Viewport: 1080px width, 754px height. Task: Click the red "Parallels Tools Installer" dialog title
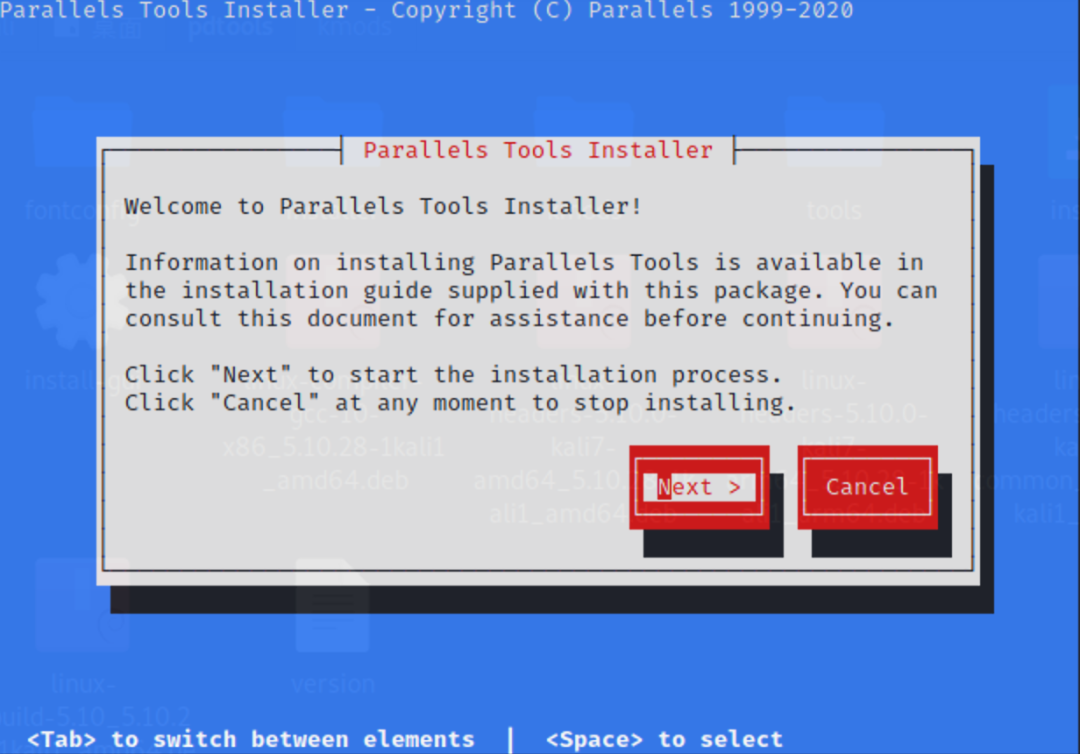pyautogui.click(x=538, y=150)
